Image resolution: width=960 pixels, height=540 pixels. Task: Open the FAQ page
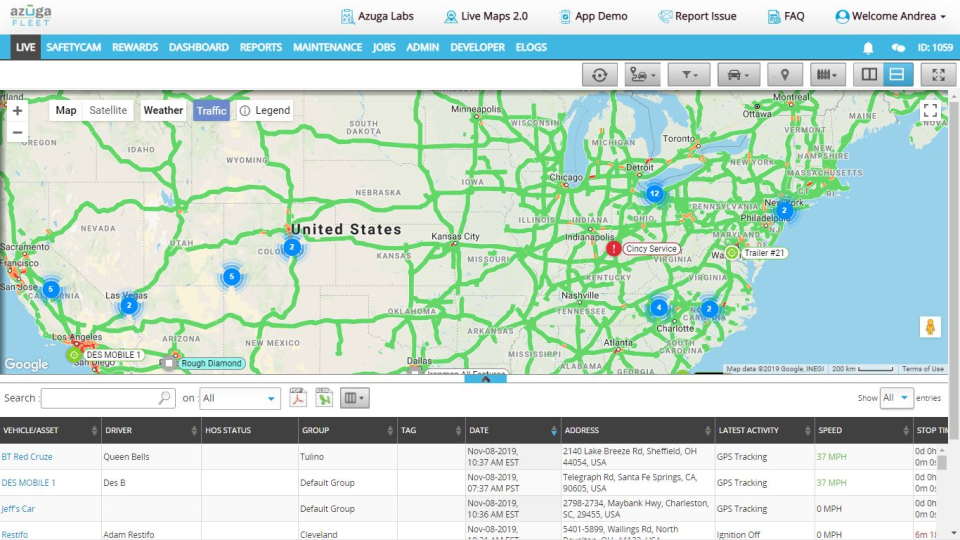coord(786,17)
